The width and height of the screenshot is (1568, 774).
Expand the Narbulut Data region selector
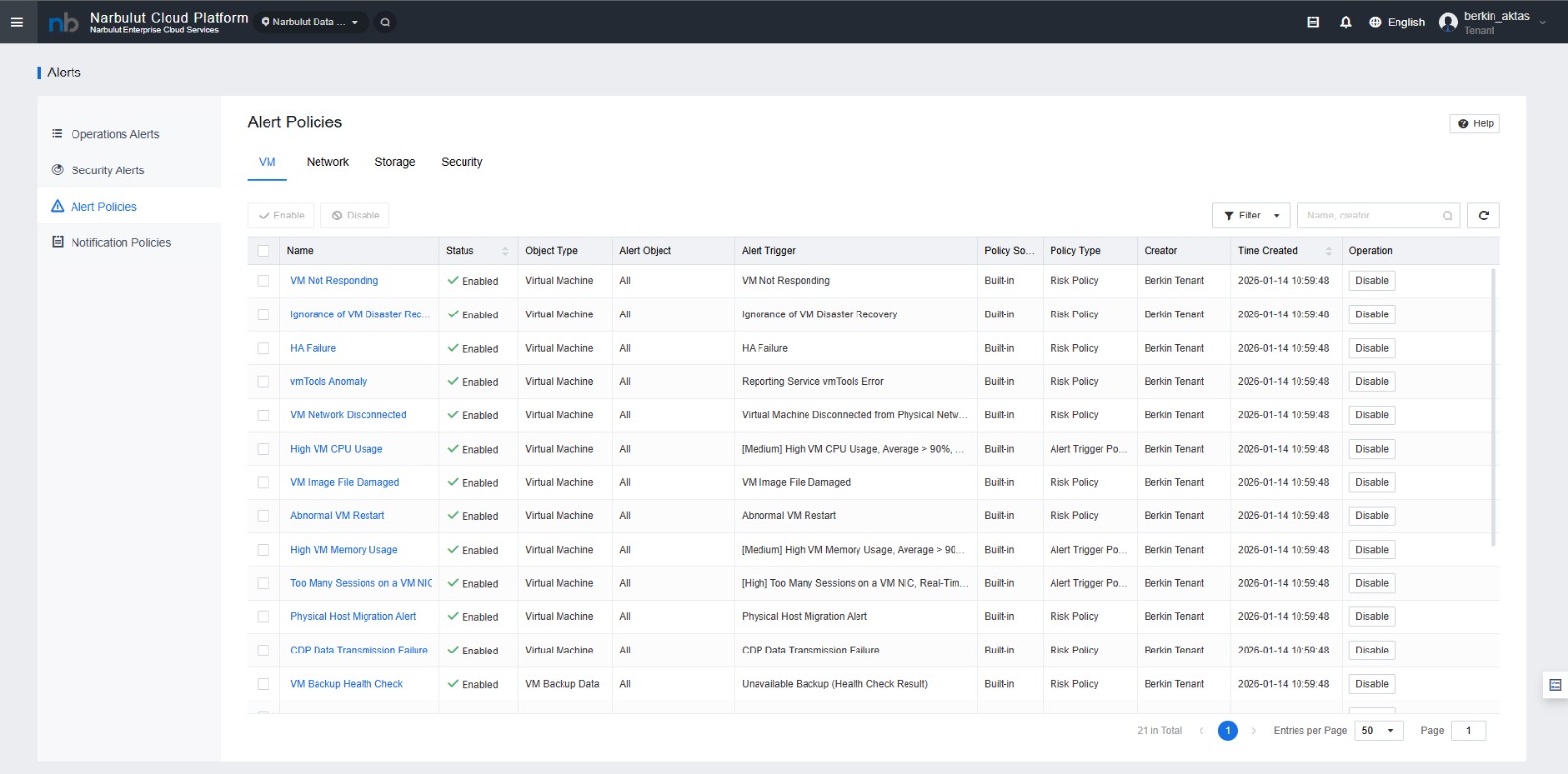[x=310, y=22]
